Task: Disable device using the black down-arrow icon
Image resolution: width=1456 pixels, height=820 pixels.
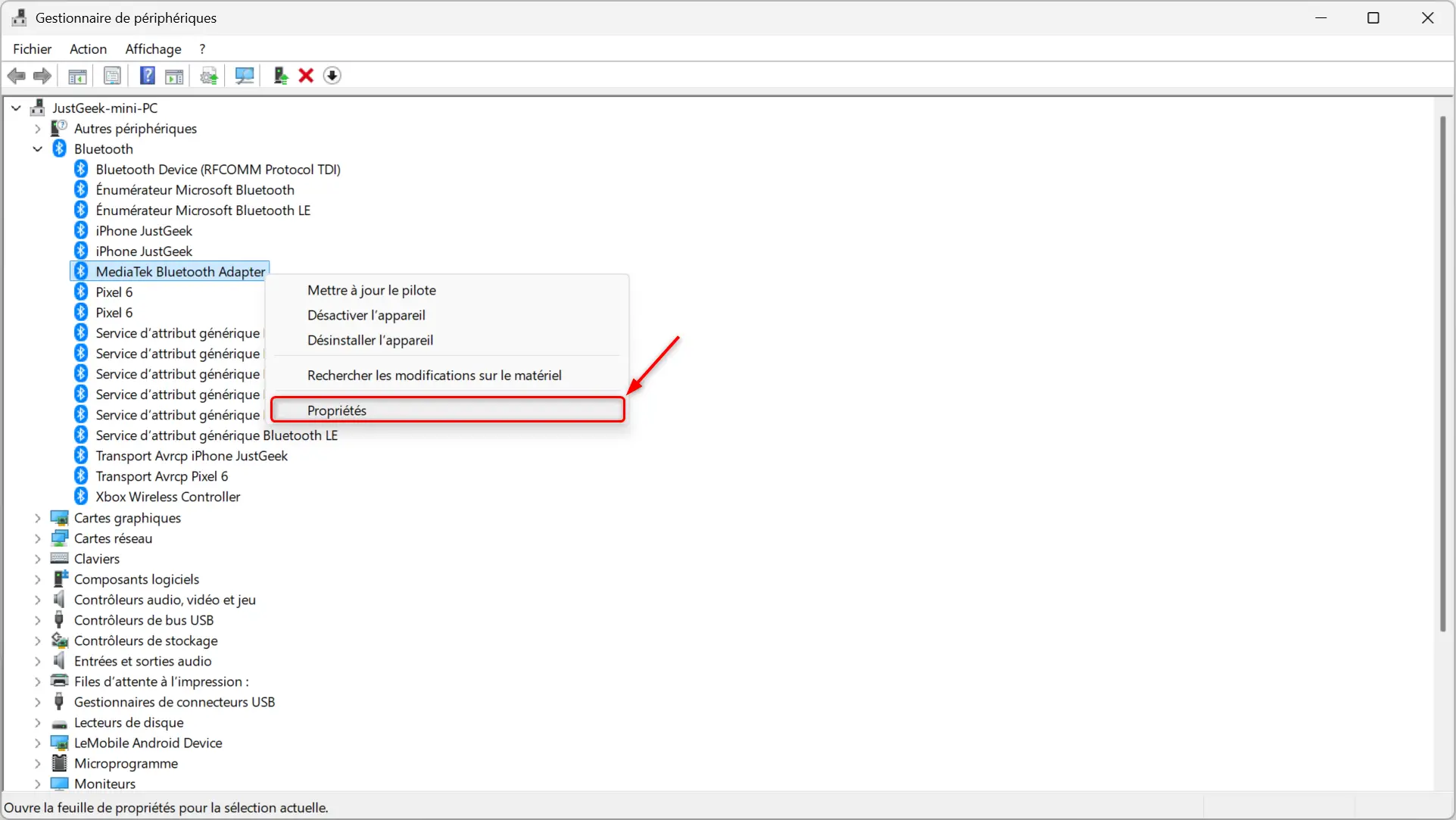Action: pos(332,76)
